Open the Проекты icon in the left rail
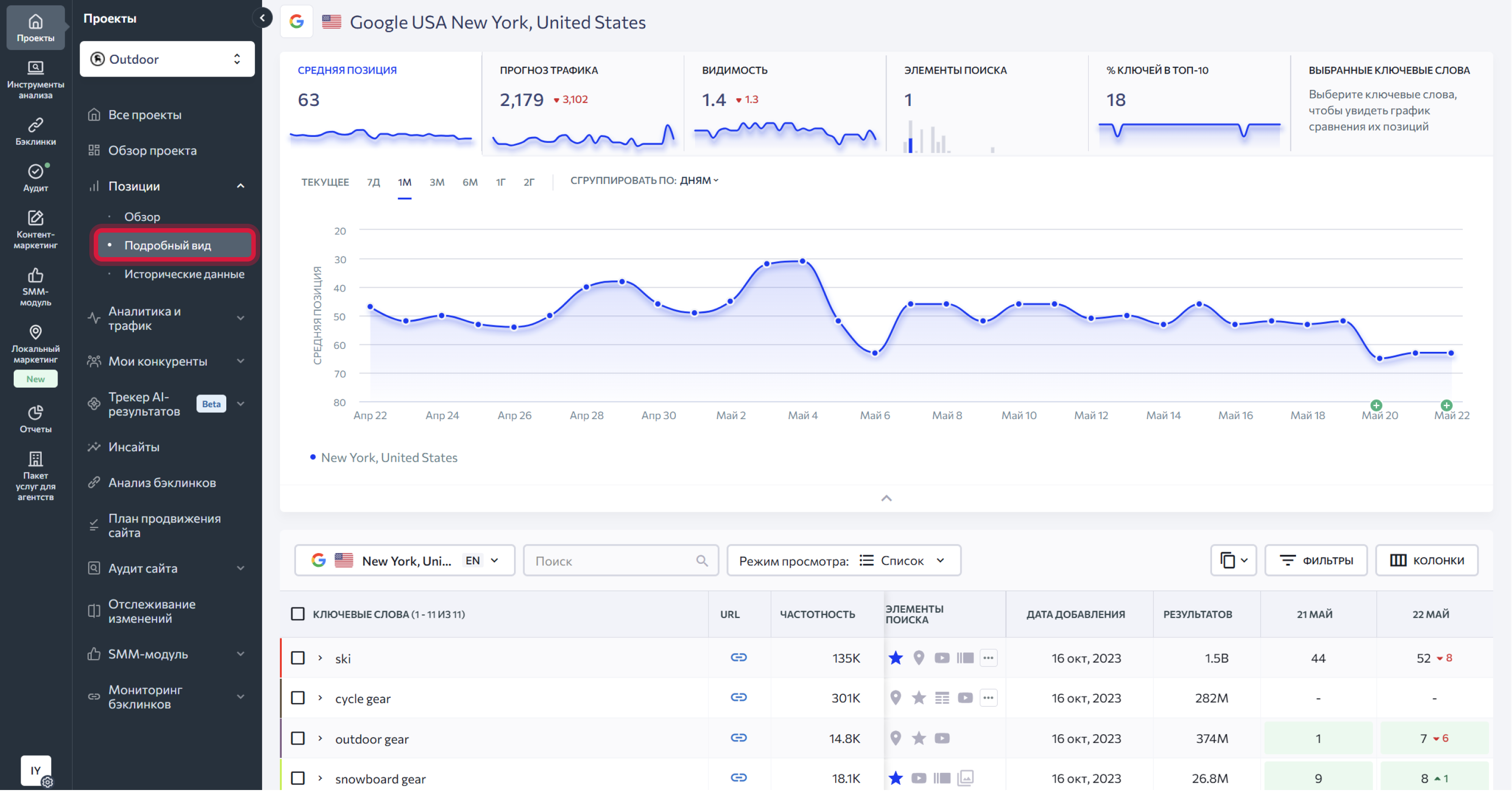This screenshot has width=1512, height=791. pyautogui.click(x=35, y=27)
